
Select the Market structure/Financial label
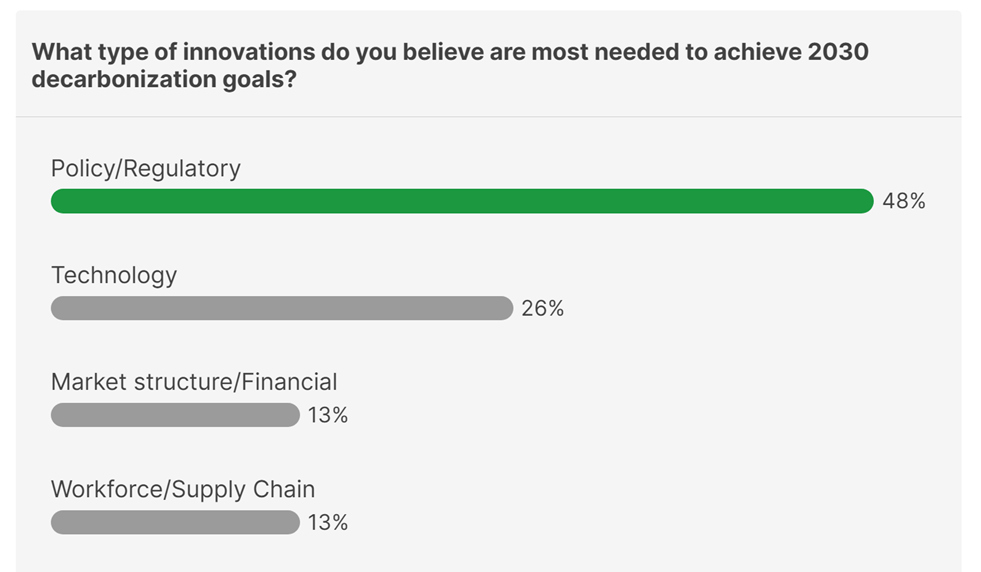194,382
